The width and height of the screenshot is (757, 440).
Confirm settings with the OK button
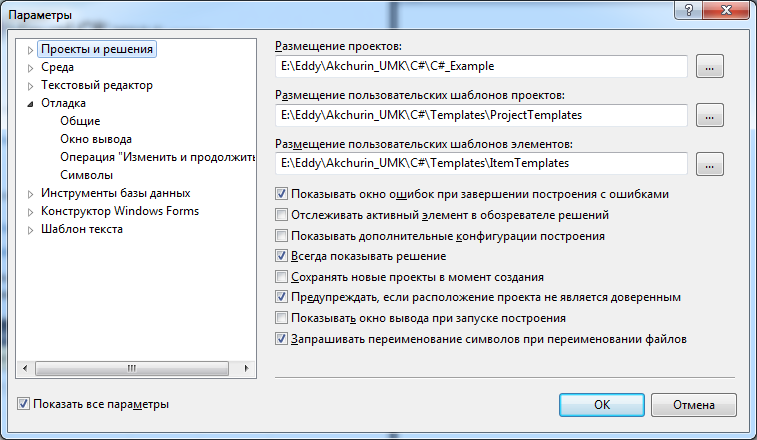tap(602, 405)
